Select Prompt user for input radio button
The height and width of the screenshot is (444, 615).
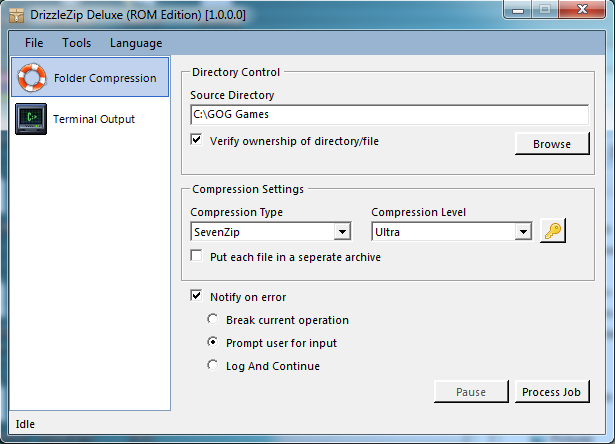tap(213, 342)
